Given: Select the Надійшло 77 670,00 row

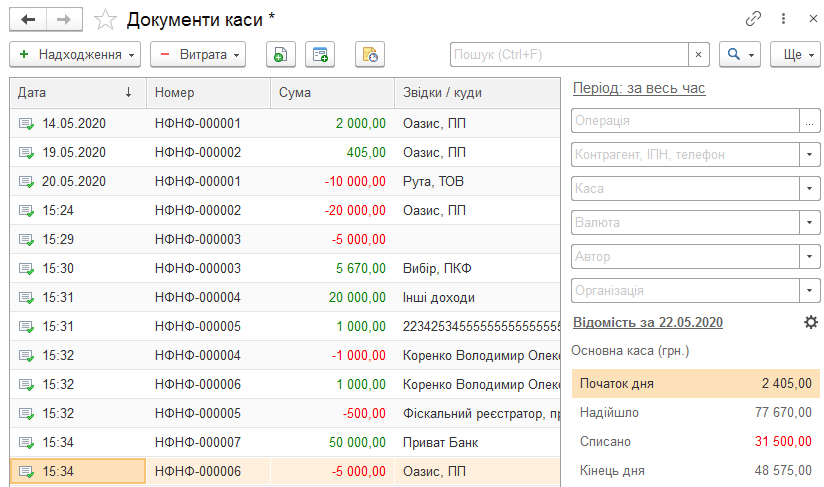Looking at the screenshot, I should click(696, 412).
